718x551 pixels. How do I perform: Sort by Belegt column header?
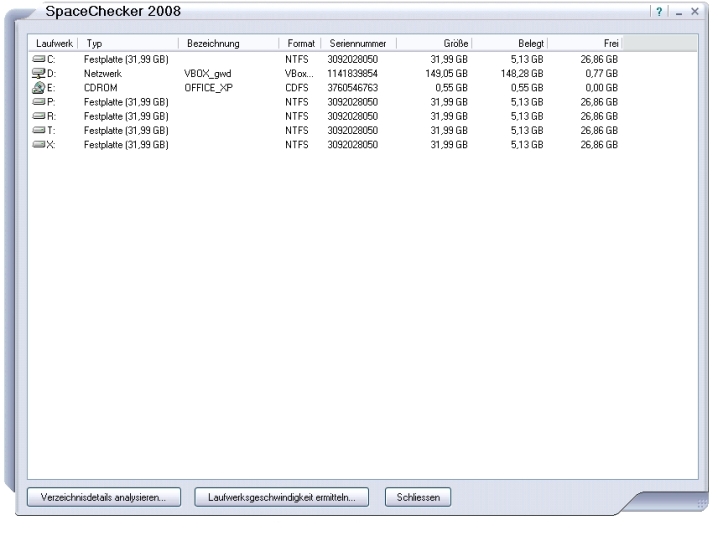point(511,44)
